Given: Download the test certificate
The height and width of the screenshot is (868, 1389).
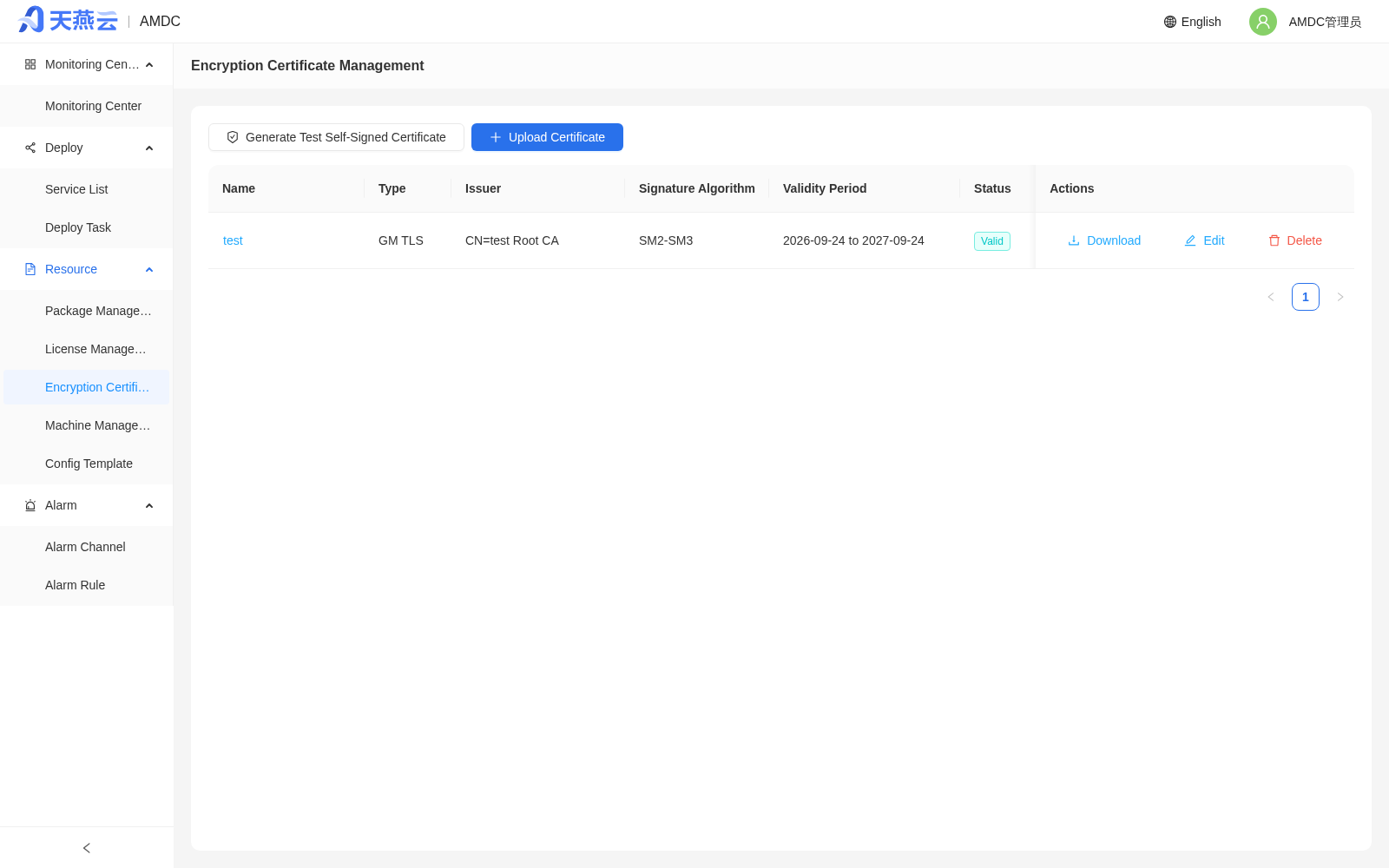Looking at the screenshot, I should [x=1104, y=240].
